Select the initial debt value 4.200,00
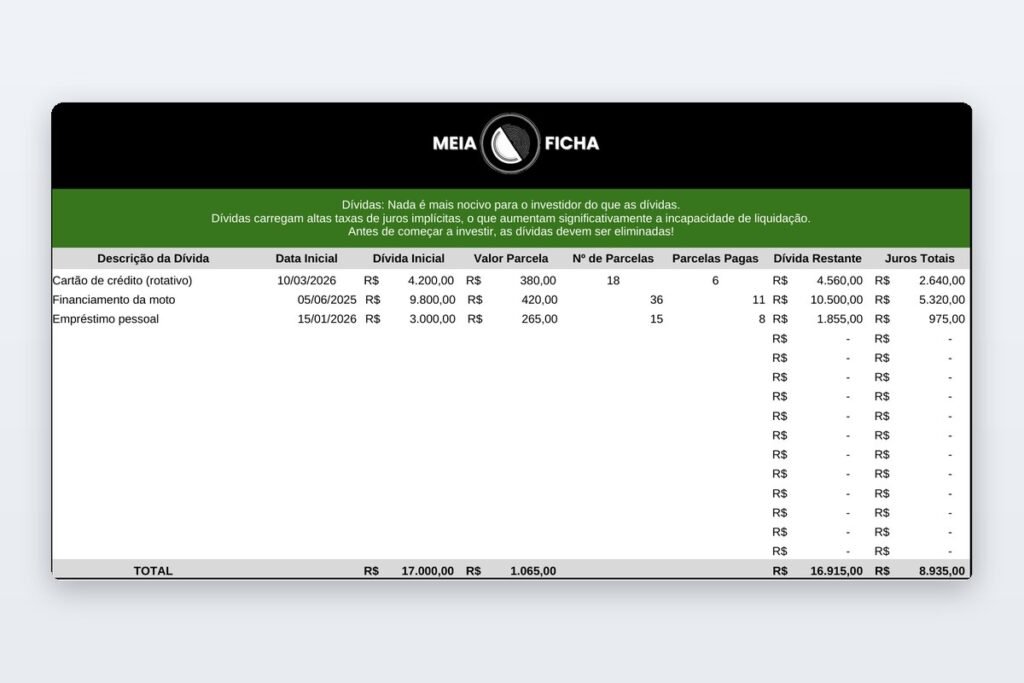The height and width of the screenshot is (683, 1024). point(430,281)
